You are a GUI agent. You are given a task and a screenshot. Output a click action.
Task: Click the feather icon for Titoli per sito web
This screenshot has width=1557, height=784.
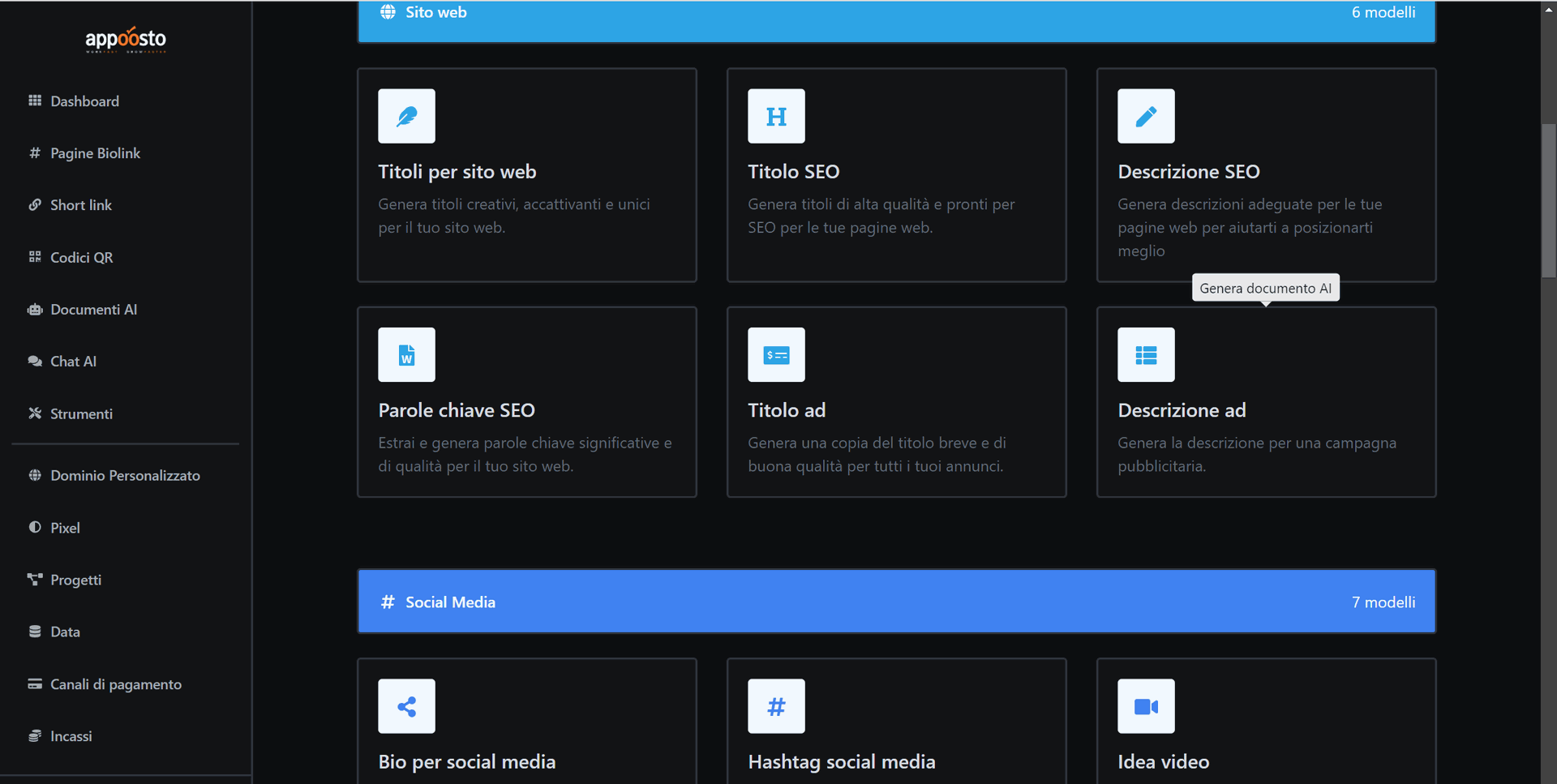(x=406, y=116)
